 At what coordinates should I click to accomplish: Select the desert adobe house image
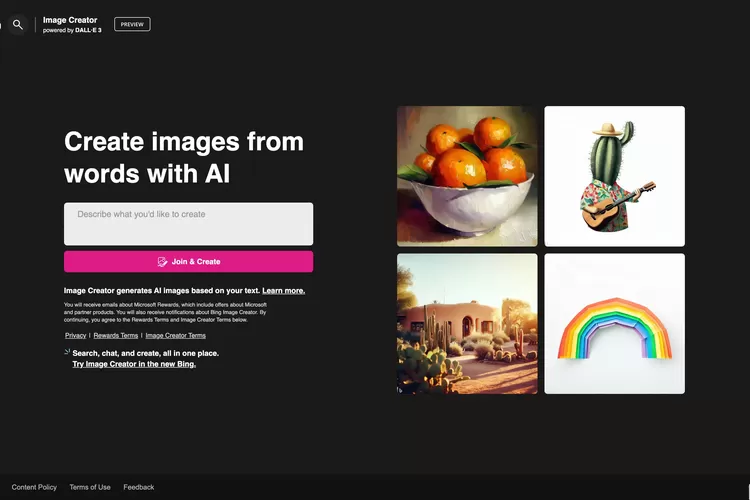pyautogui.click(x=467, y=323)
